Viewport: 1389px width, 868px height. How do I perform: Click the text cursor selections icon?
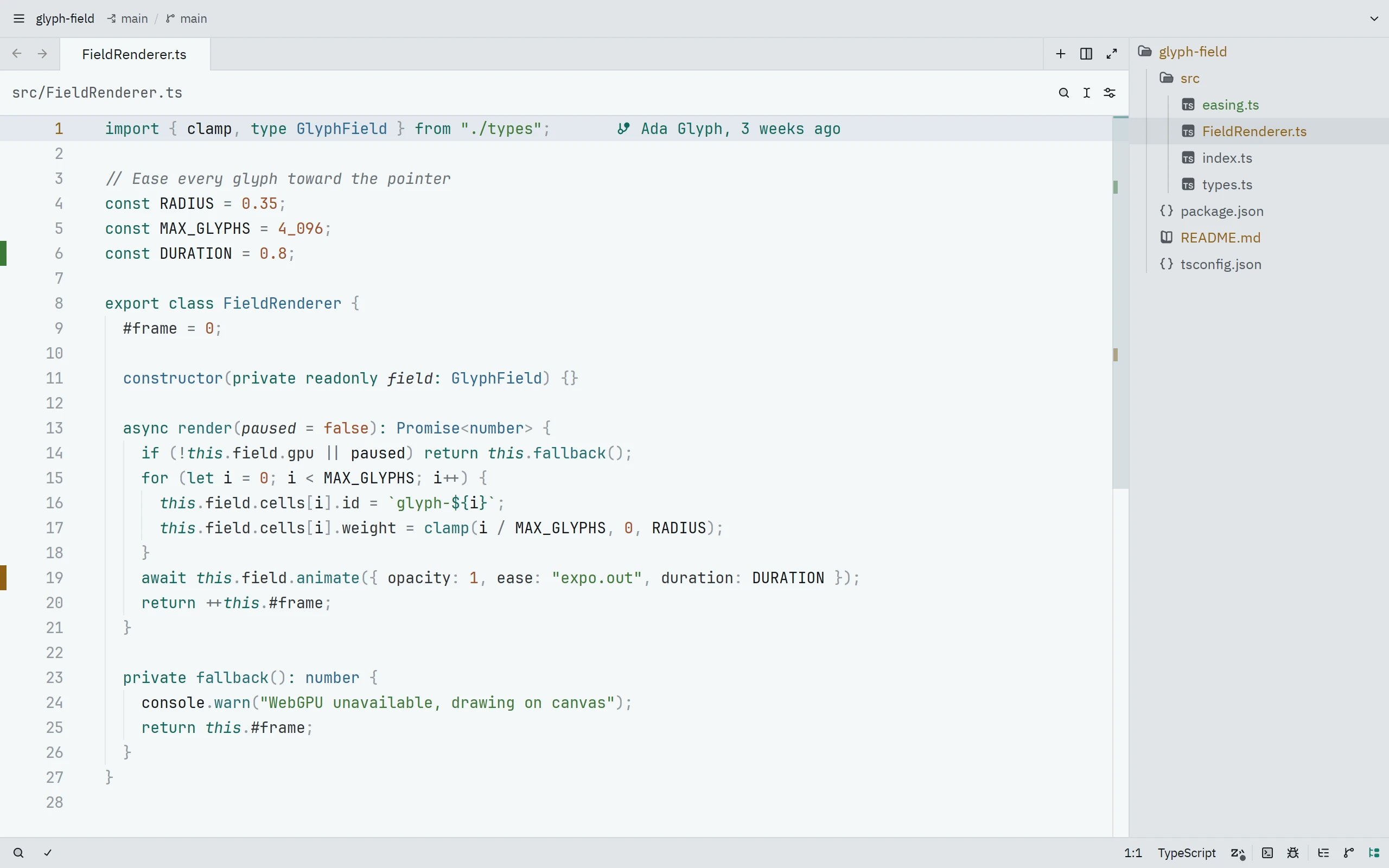tap(1087, 92)
